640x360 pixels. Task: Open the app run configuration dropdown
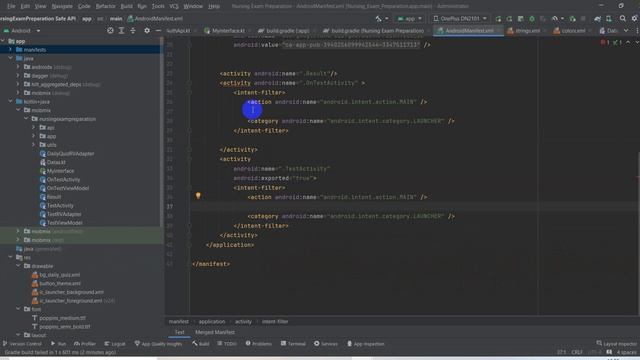[409, 19]
